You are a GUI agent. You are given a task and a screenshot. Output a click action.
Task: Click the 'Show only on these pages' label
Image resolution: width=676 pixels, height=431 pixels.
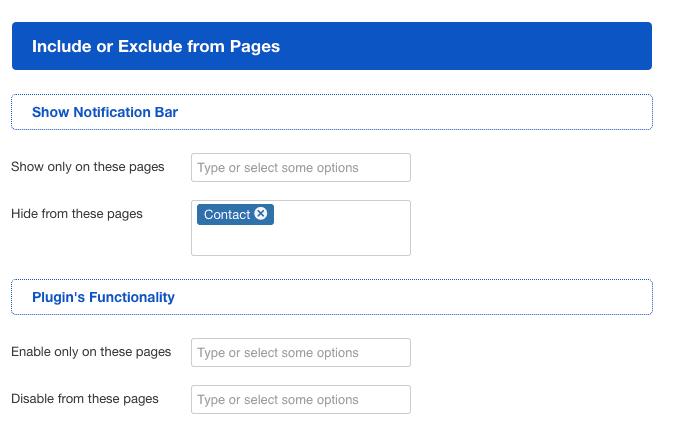[87, 167]
